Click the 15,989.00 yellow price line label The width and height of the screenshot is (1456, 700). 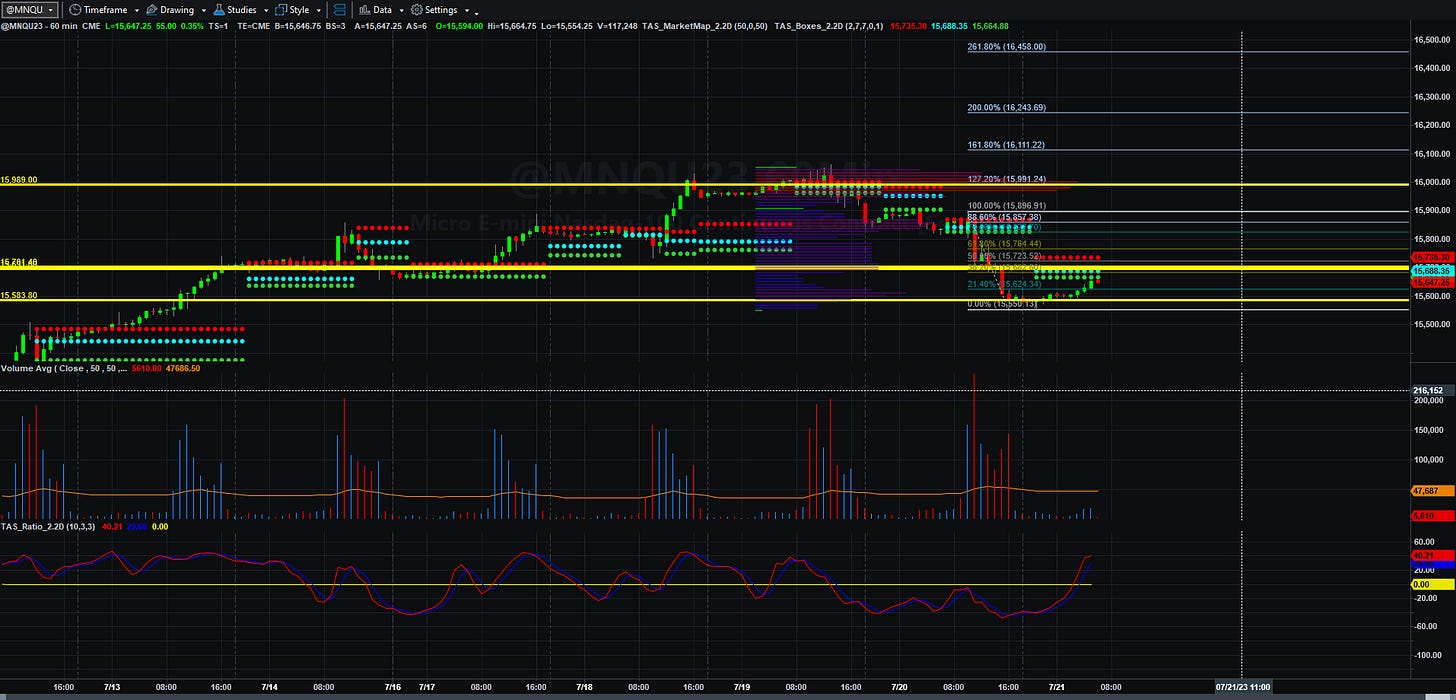[x=20, y=180]
